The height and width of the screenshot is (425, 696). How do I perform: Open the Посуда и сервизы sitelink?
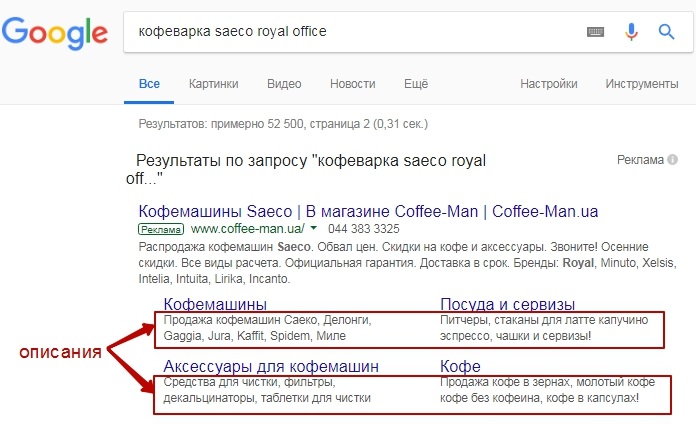point(507,304)
